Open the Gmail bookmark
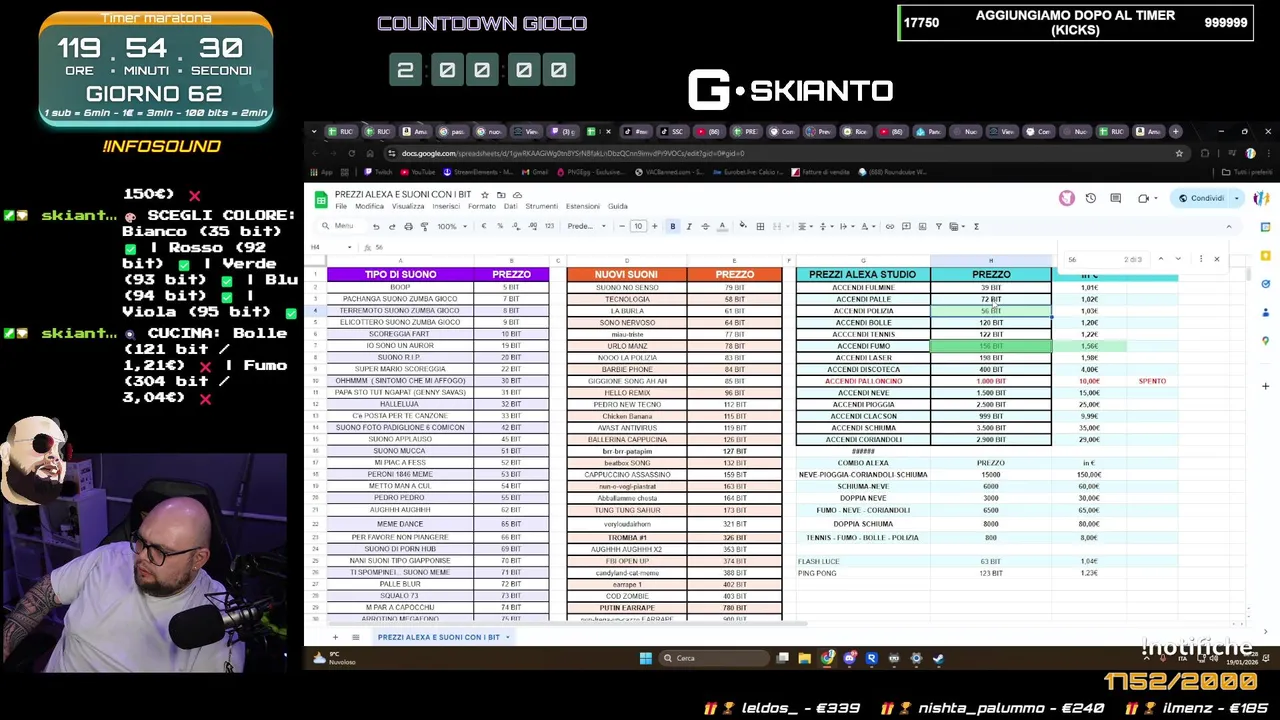Viewport: 1280px width, 720px height. [534, 172]
